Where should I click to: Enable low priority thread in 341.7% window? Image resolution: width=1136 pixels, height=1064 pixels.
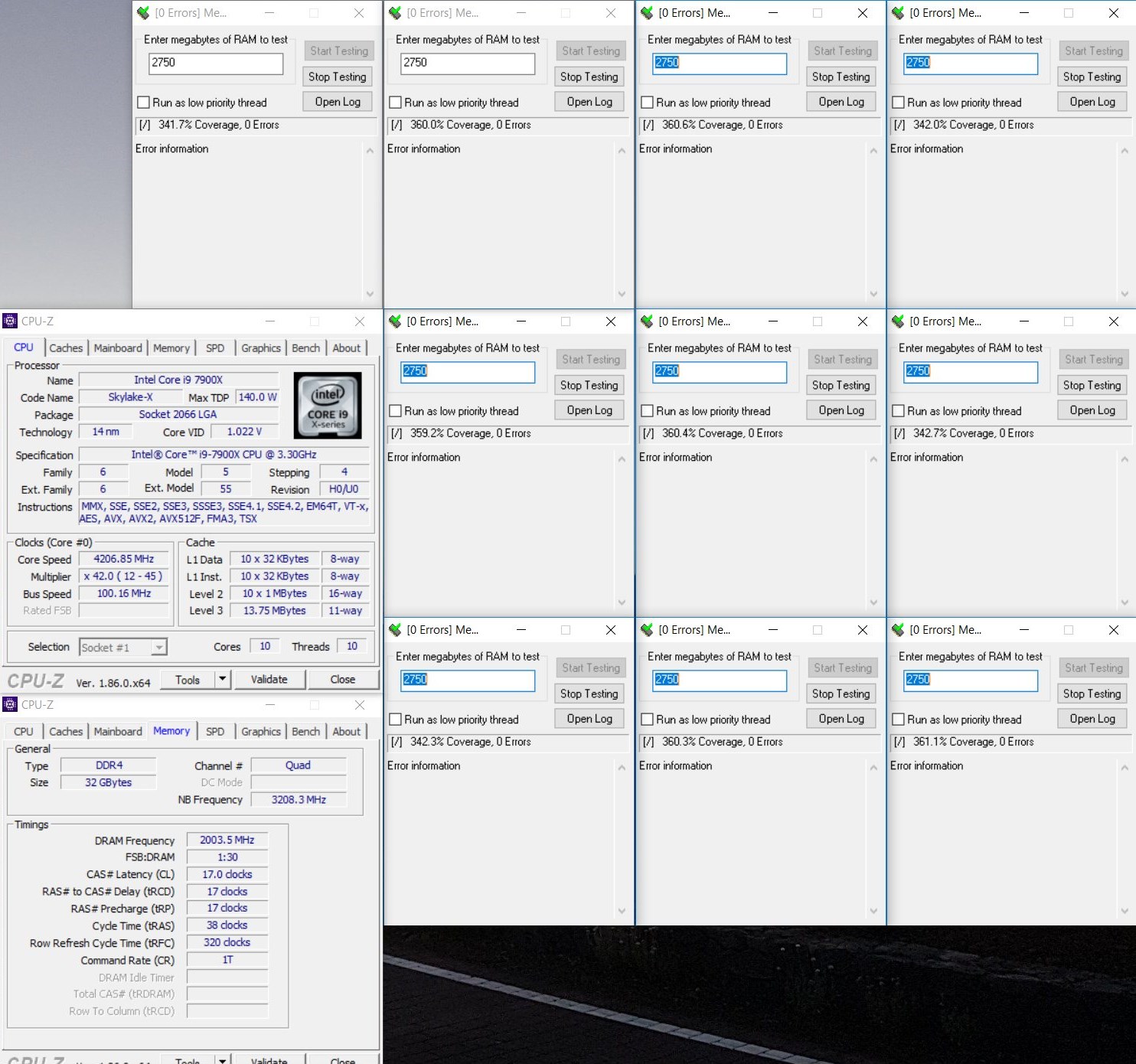coord(143,102)
